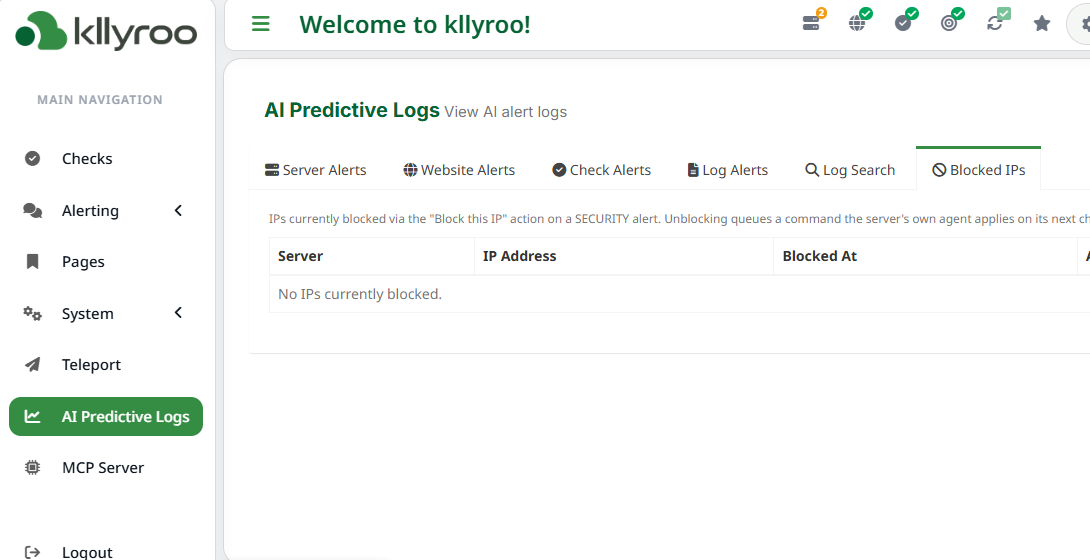Select the Blocked IPs tab
The image size is (1090, 560).
click(979, 169)
